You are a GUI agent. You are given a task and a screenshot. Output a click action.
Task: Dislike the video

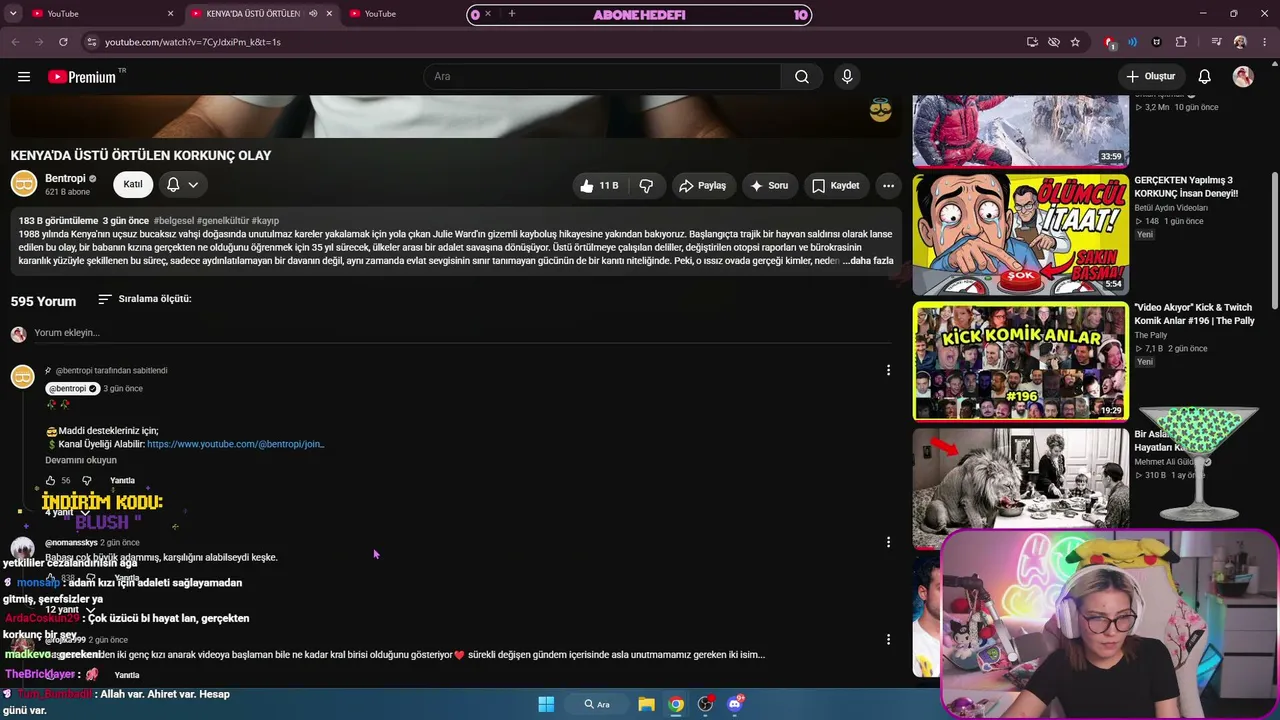646,186
